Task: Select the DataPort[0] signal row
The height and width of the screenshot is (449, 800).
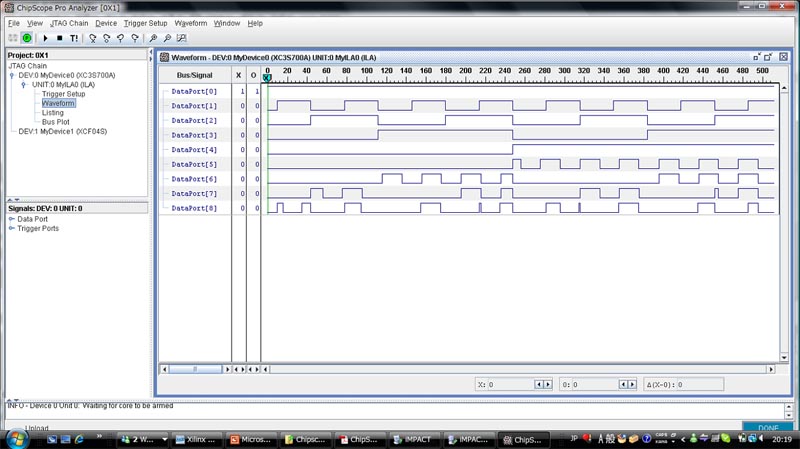Action: click(194, 91)
